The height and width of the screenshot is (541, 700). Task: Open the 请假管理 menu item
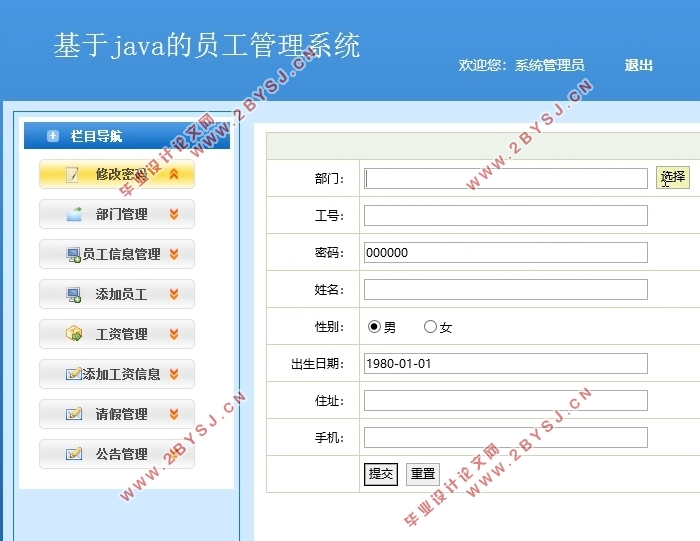pyautogui.click(x=117, y=414)
